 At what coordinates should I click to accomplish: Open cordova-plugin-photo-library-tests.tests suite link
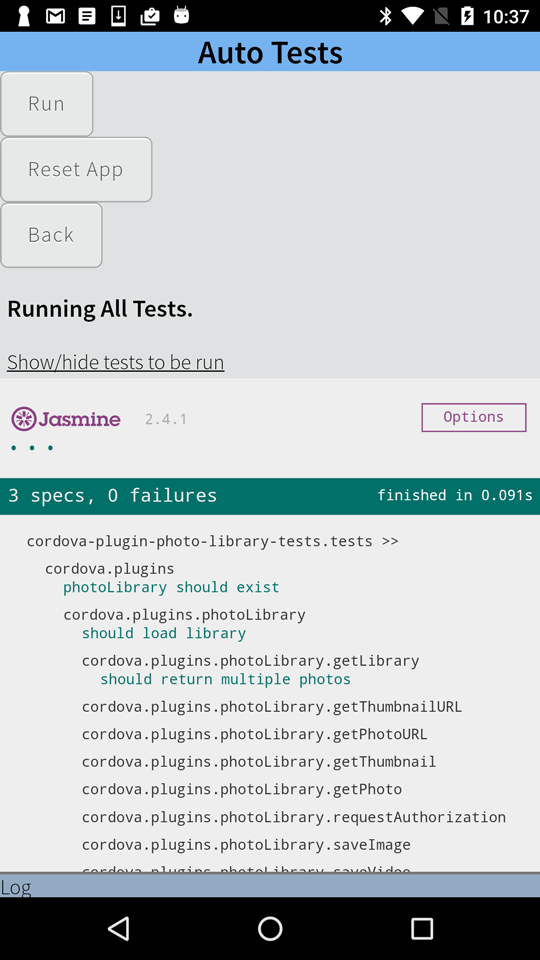[x=212, y=541]
